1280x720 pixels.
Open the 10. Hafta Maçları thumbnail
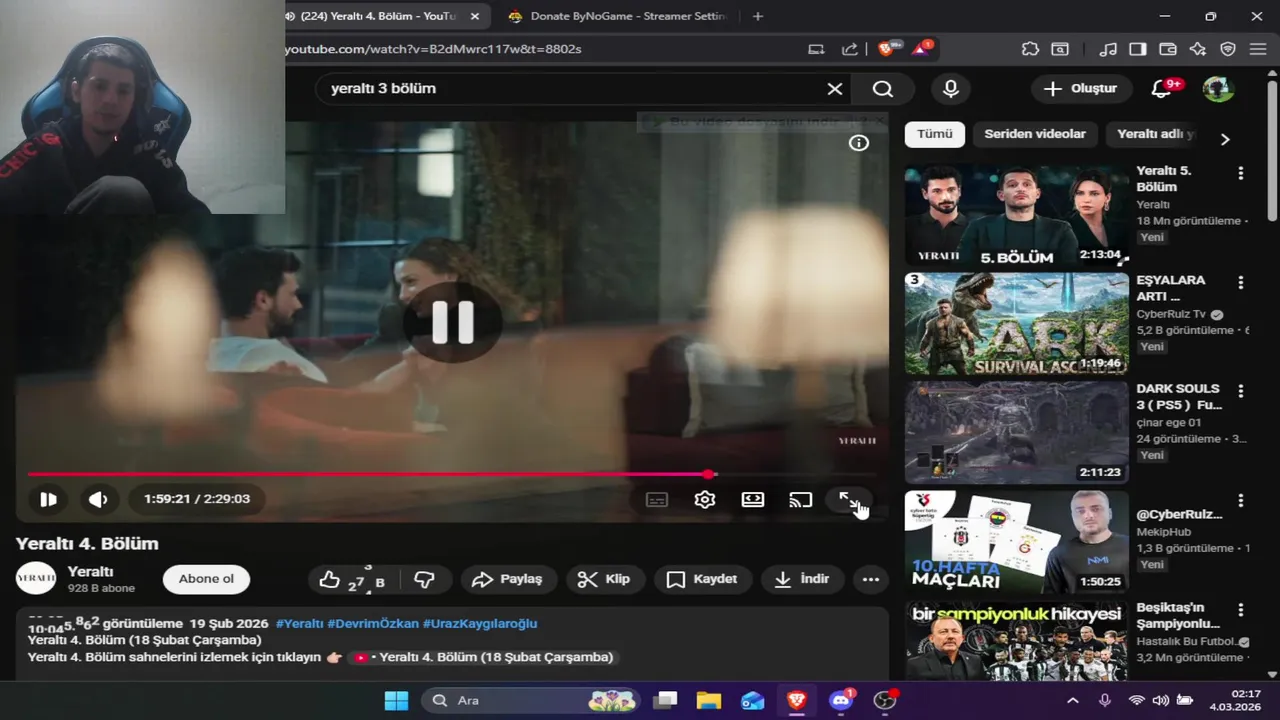click(x=1017, y=542)
